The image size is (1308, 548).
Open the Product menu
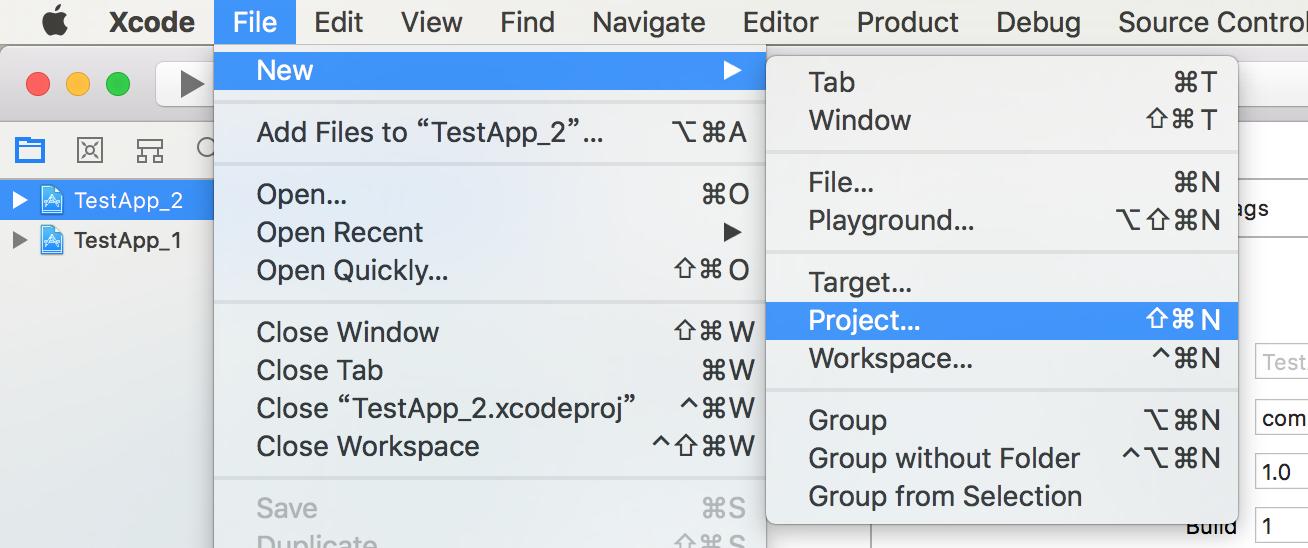pyautogui.click(x=908, y=22)
